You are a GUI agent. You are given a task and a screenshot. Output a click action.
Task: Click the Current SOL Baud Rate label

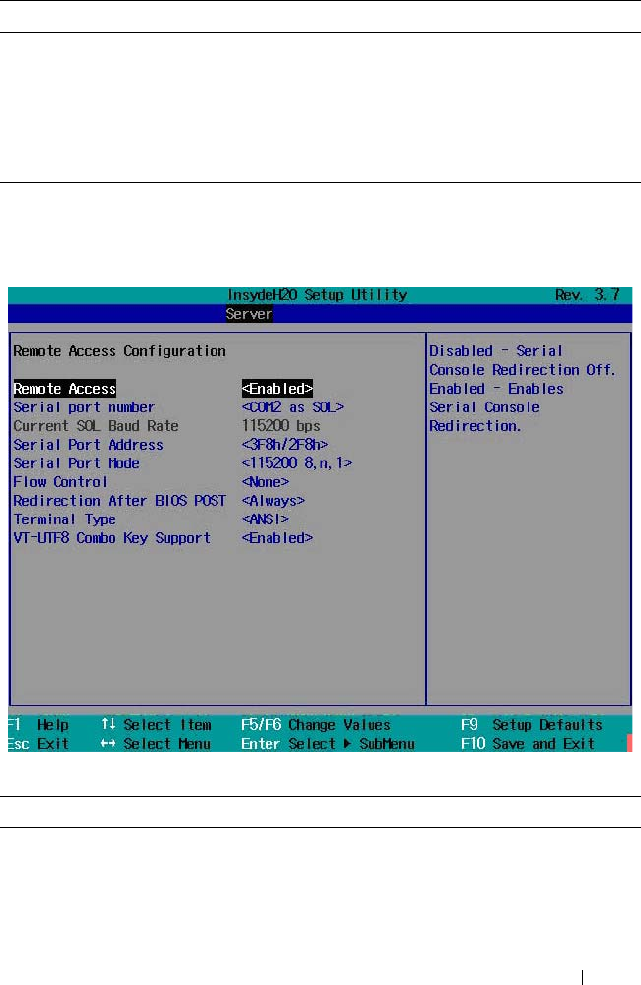pos(96,426)
